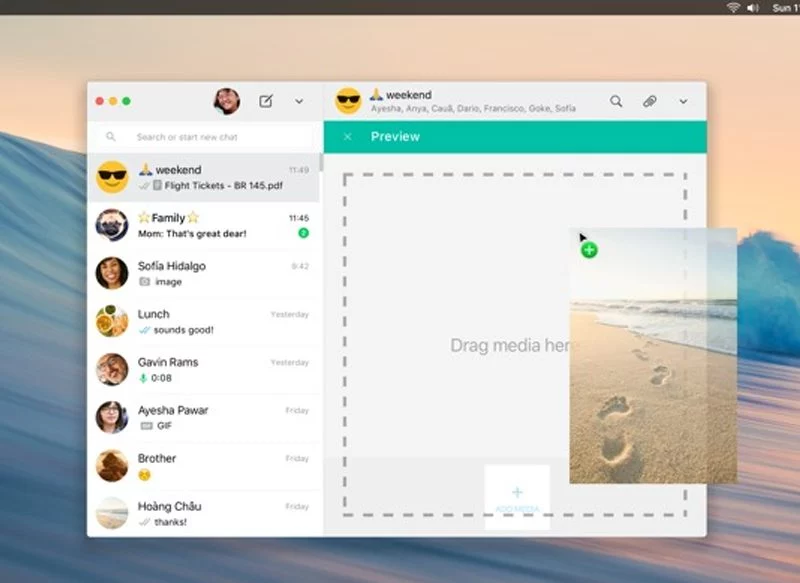The image size is (800, 583).
Task: Open the Ayesha Pawar chat
Action: (x=204, y=417)
